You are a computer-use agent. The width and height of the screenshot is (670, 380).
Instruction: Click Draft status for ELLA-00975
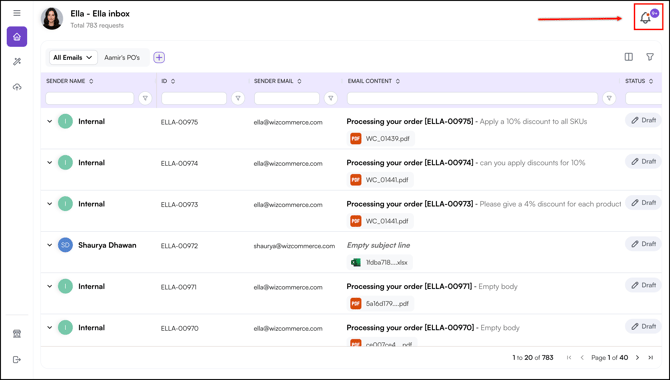pos(644,121)
